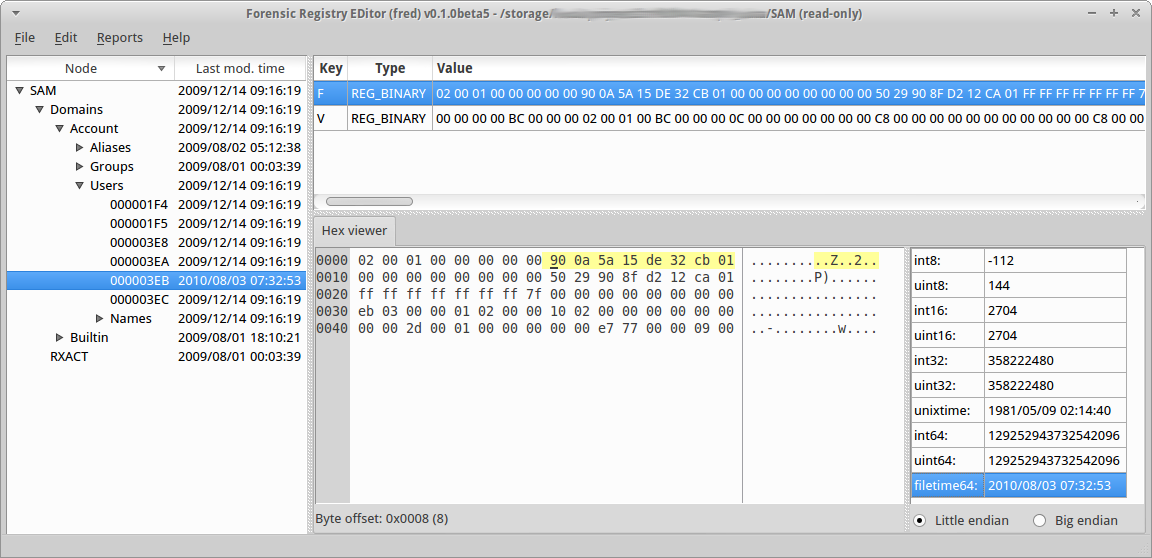Open the window menu icon in title bar

click(13, 13)
